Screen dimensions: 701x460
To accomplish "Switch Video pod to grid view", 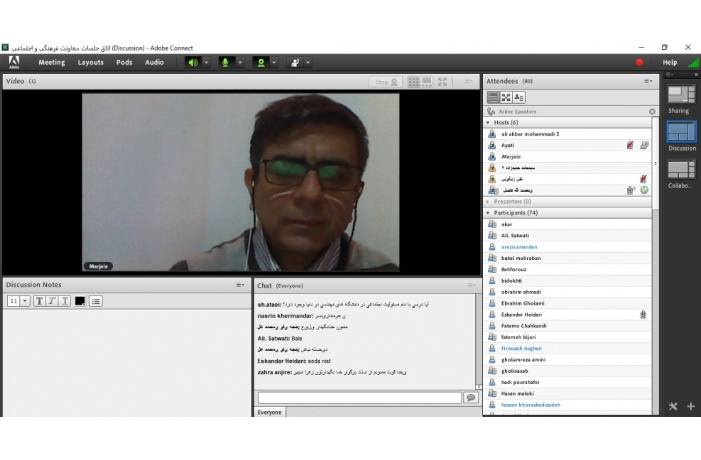I will [414, 81].
